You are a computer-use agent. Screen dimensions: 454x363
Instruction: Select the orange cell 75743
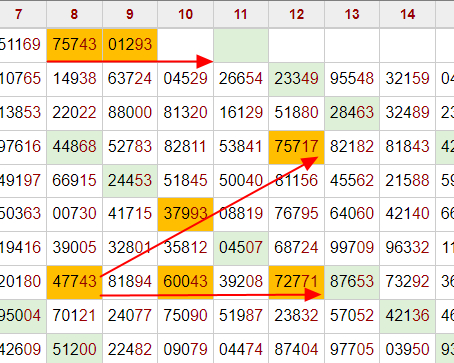click(x=74, y=45)
